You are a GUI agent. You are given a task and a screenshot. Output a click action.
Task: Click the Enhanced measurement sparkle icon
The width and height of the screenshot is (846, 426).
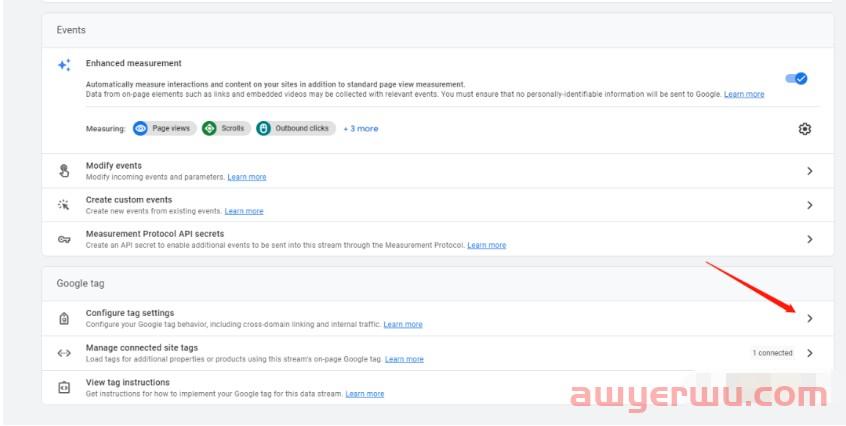tap(64, 65)
